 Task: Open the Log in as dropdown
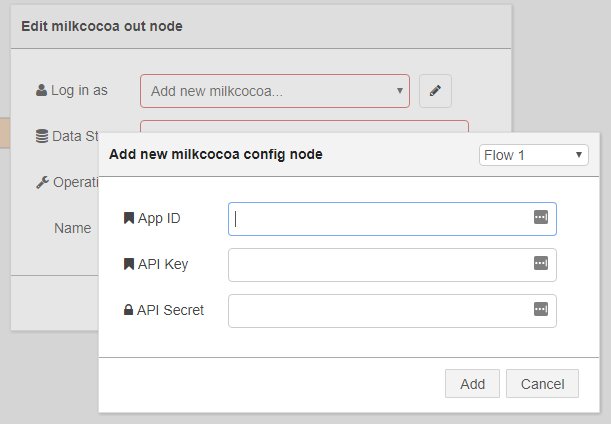(x=275, y=90)
